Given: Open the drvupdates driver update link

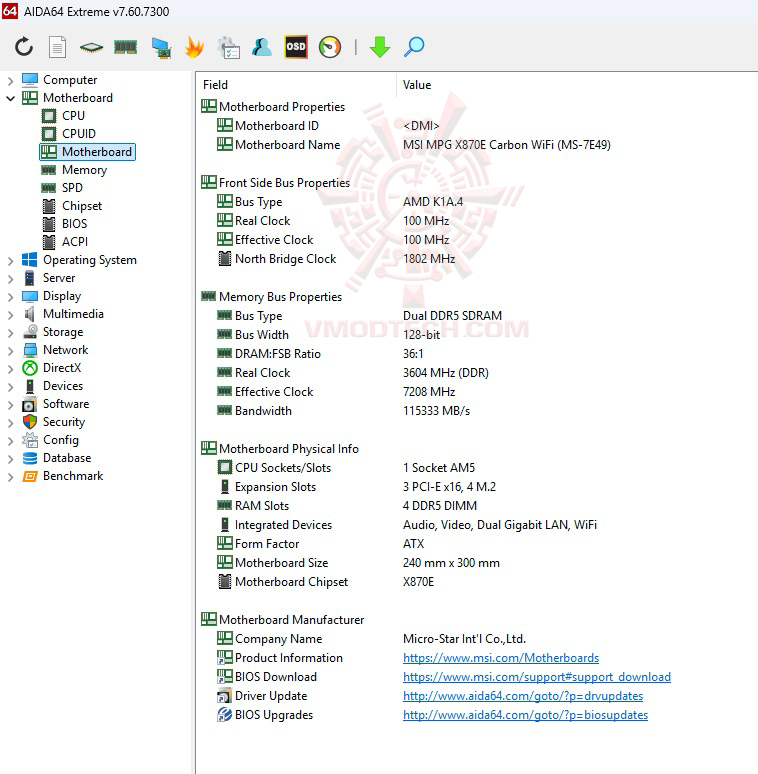Looking at the screenshot, I should pos(523,696).
